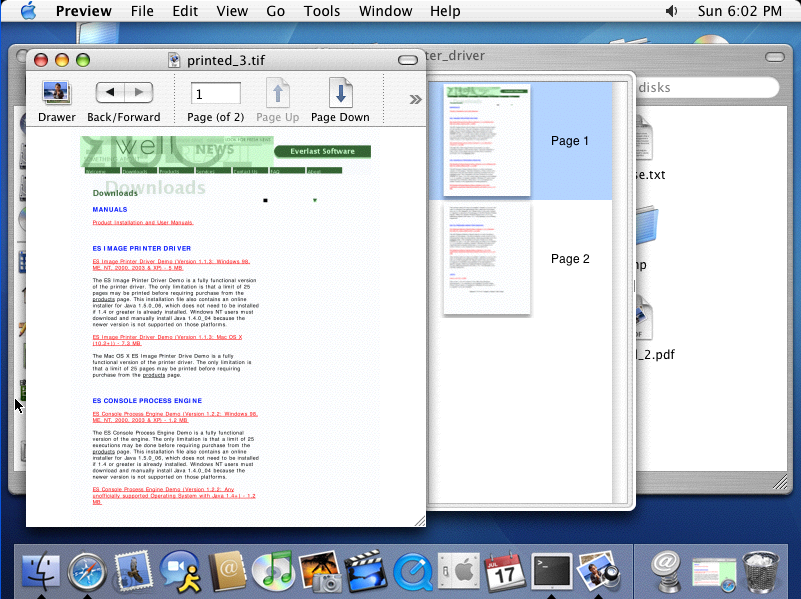Launch Safari from the Dock
Image resolution: width=801 pixels, height=599 pixels.
point(87,572)
